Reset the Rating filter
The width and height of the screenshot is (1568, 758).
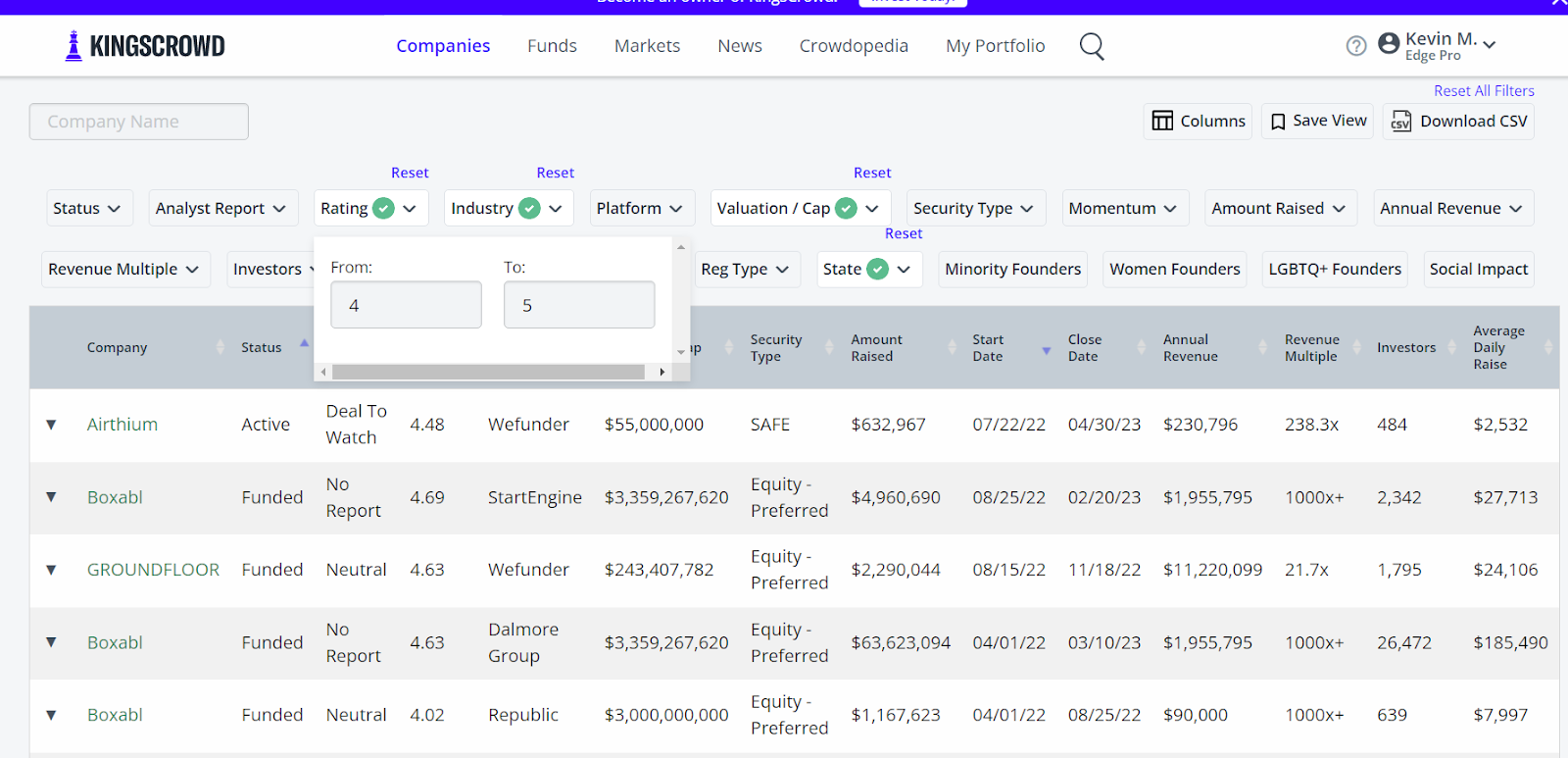click(x=410, y=173)
